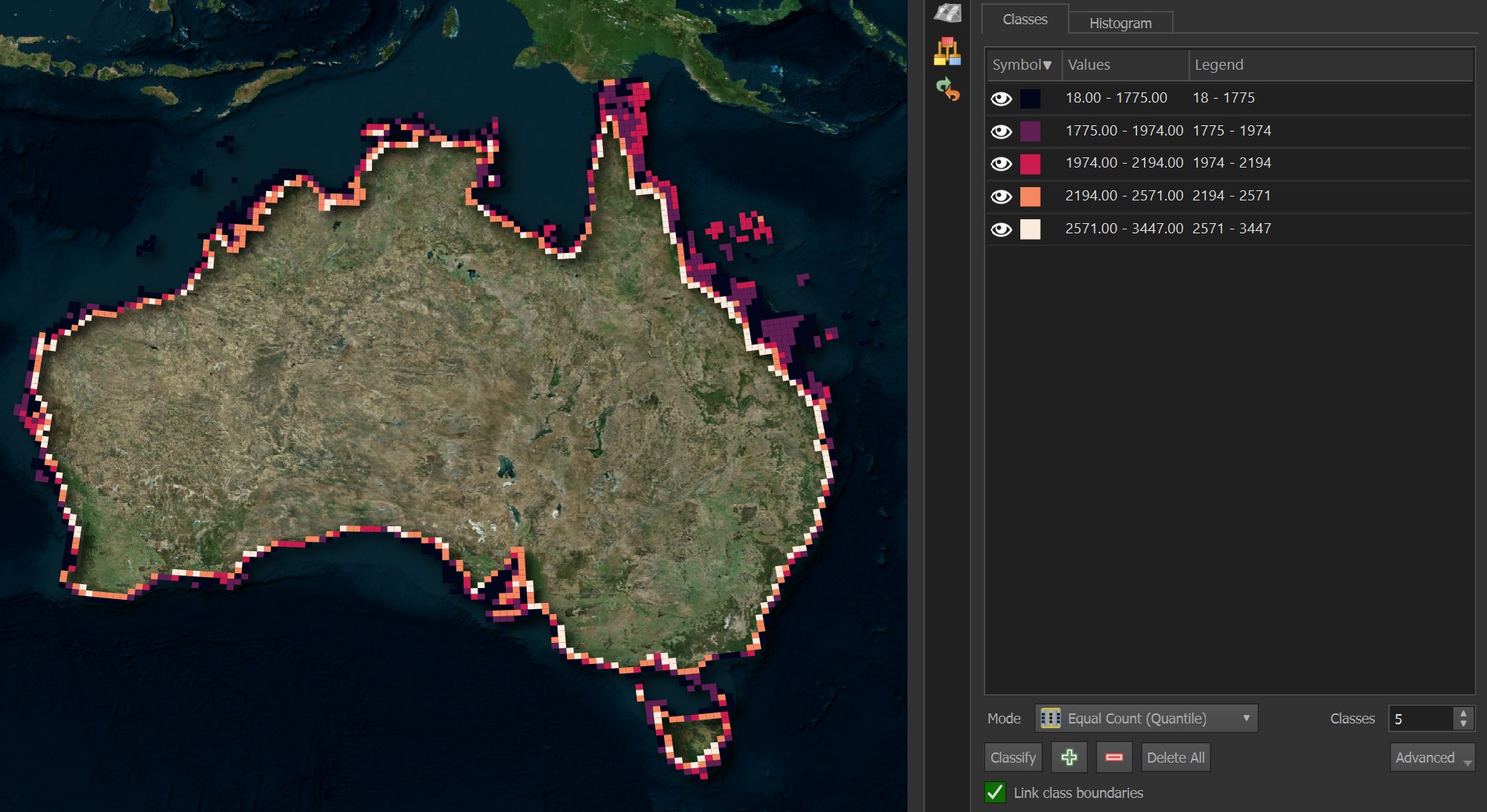Image resolution: width=1487 pixels, height=812 pixels.
Task: Add a class with green plus button
Action: point(1069,757)
